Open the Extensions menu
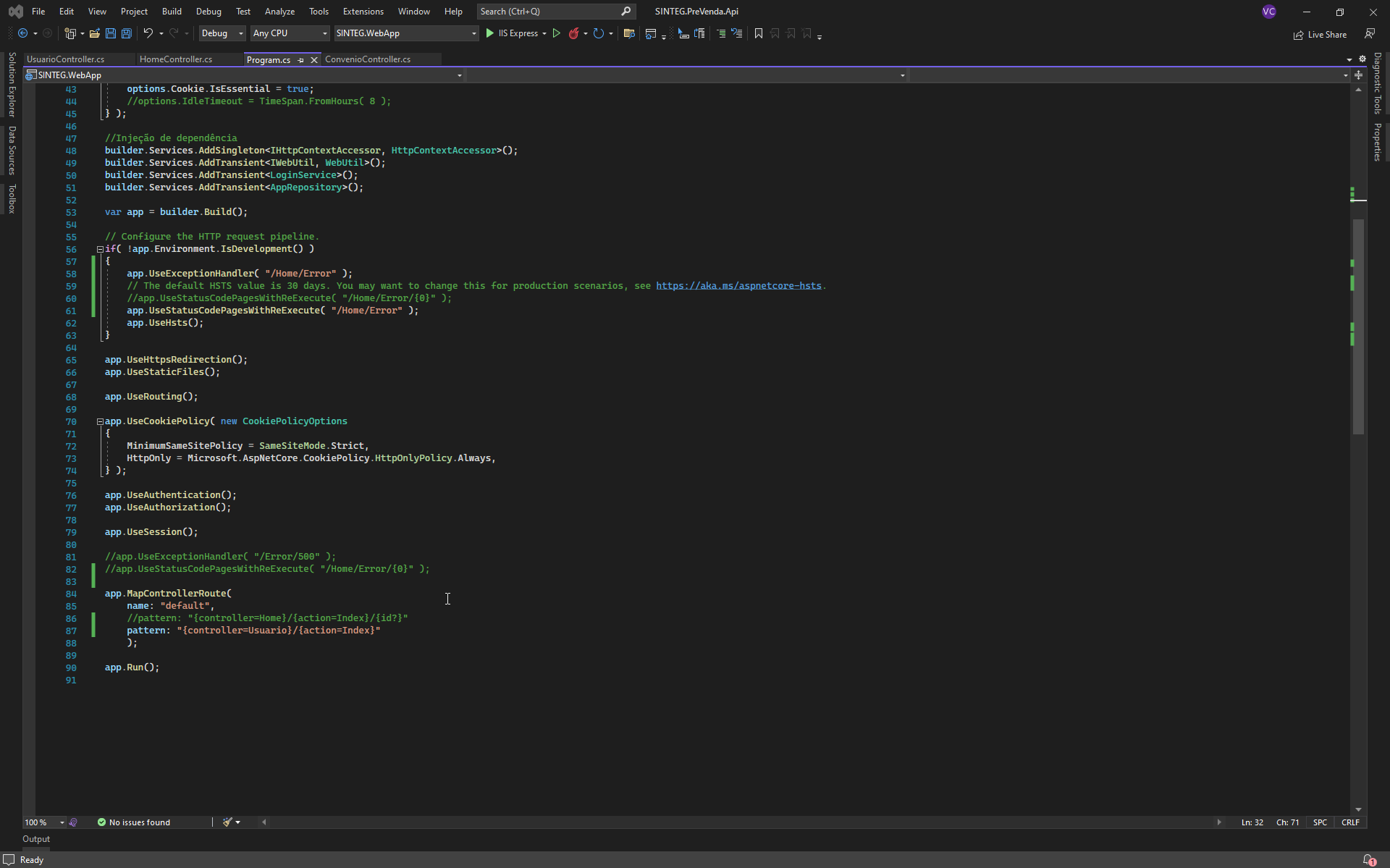 click(363, 12)
